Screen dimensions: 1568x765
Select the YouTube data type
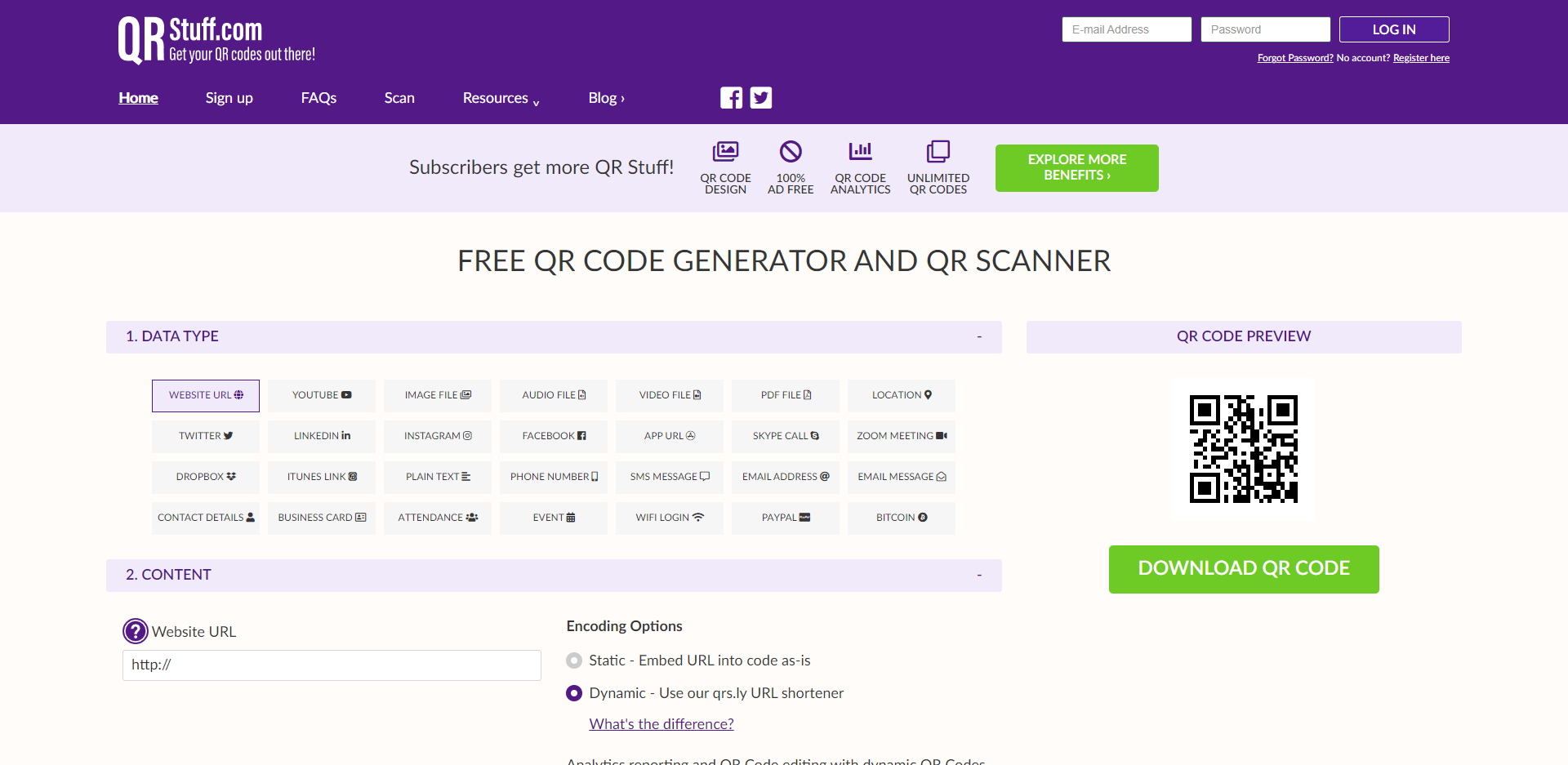[x=321, y=395]
